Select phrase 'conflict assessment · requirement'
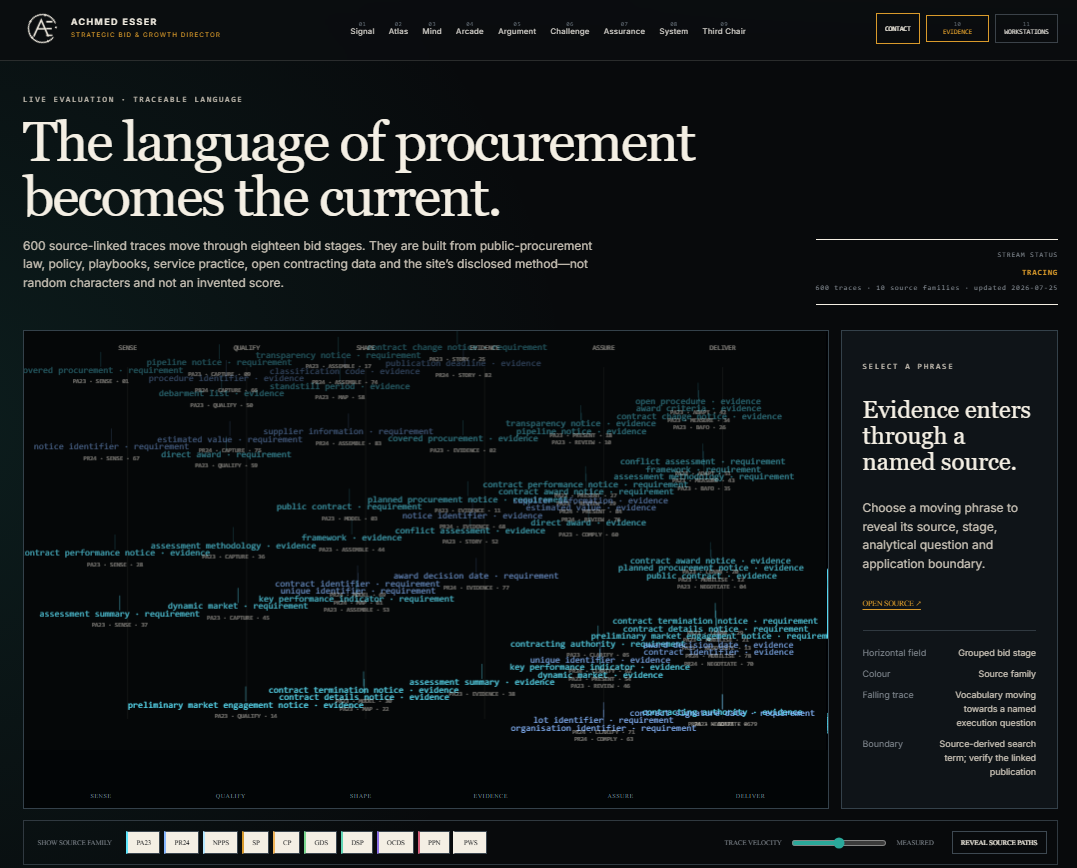 (703, 461)
